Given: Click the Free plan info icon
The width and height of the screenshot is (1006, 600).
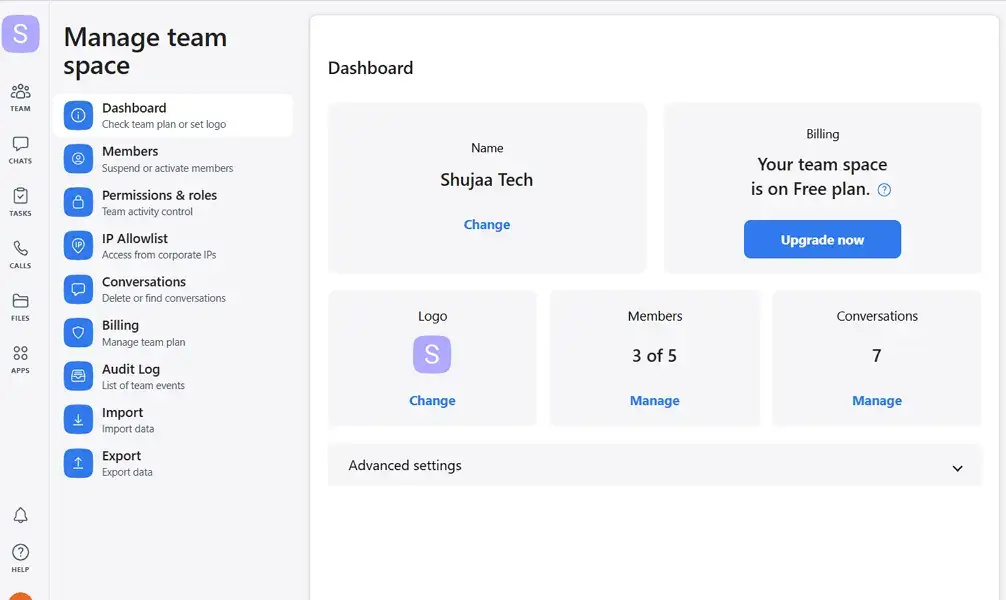Looking at the screenshot, I should pyautogui.click(x=884, y=190).
